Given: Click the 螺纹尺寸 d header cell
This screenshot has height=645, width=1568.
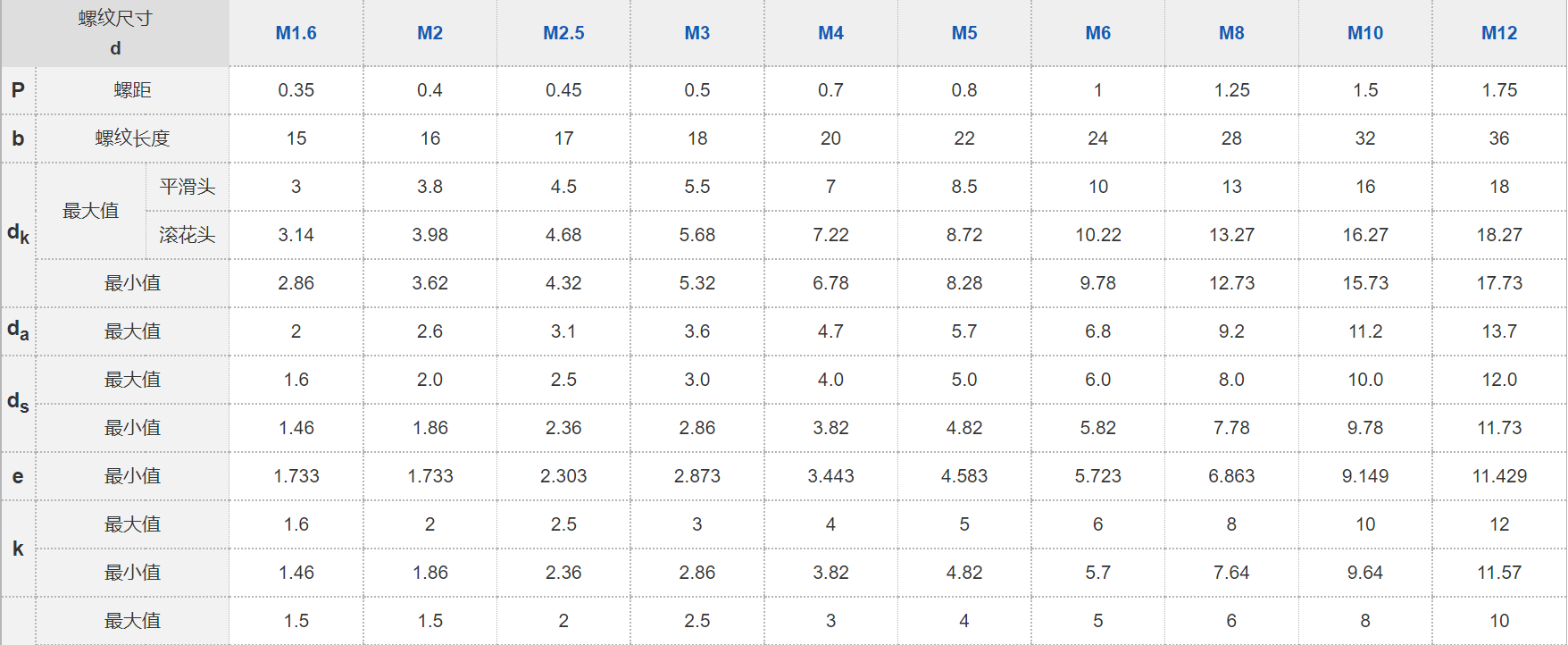Looking at the screenshot, I should click(x=115, y=33).
